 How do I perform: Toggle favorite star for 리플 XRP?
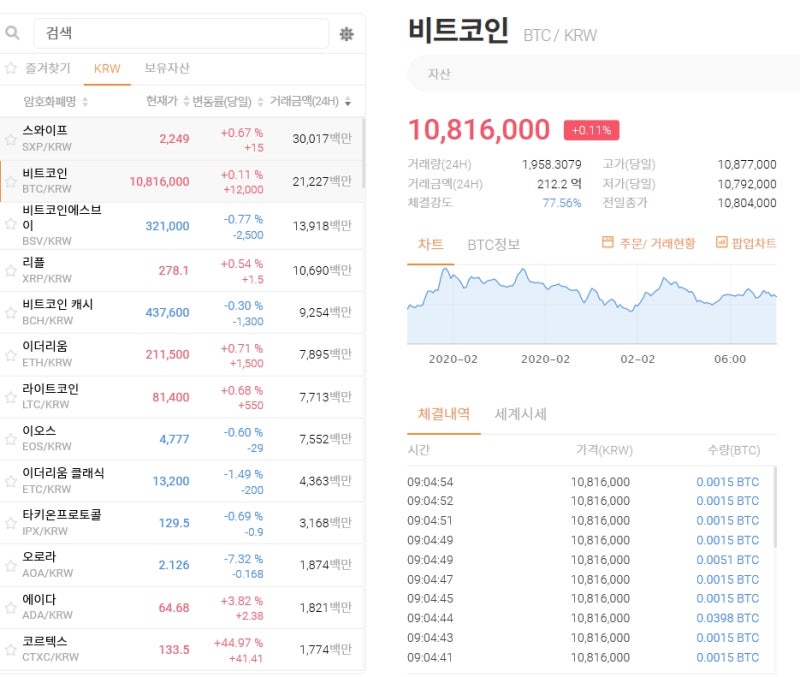point(11,271)
